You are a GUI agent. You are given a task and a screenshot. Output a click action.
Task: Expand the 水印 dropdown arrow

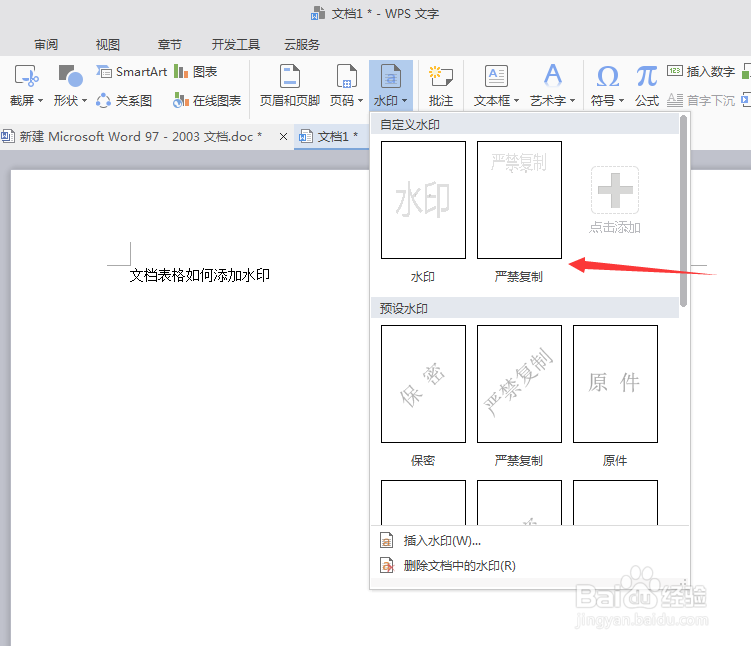(x=404, y=101)
